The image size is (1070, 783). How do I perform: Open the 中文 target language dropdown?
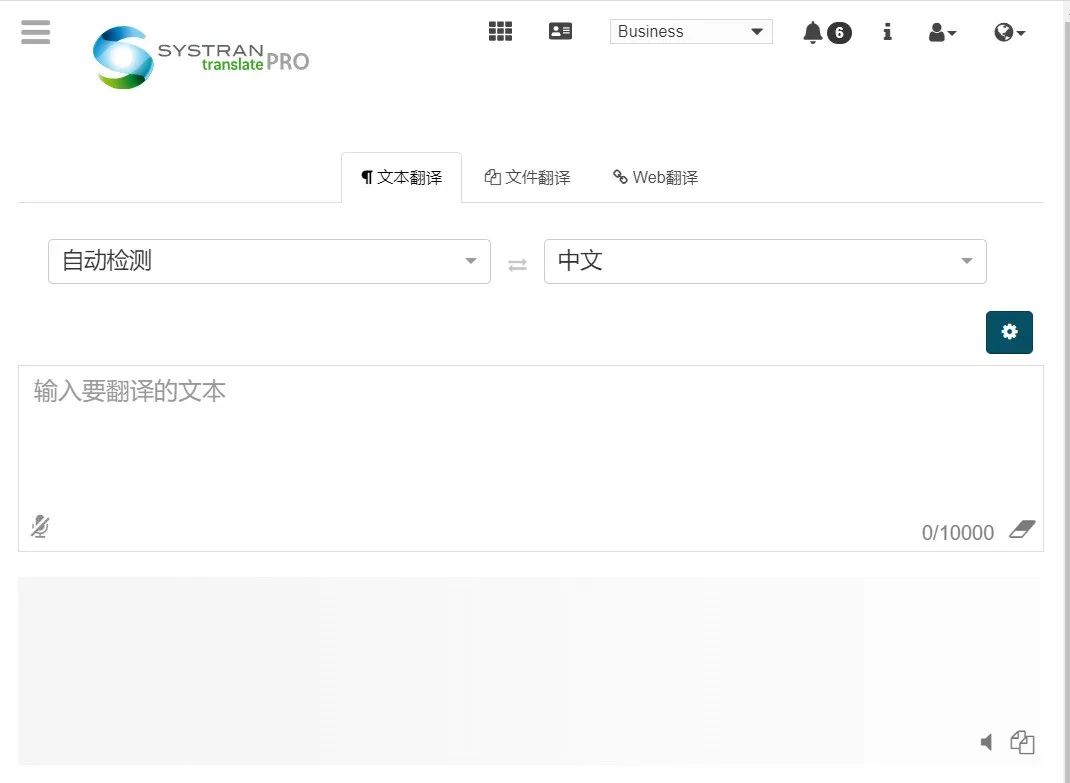tap(765, 261)
